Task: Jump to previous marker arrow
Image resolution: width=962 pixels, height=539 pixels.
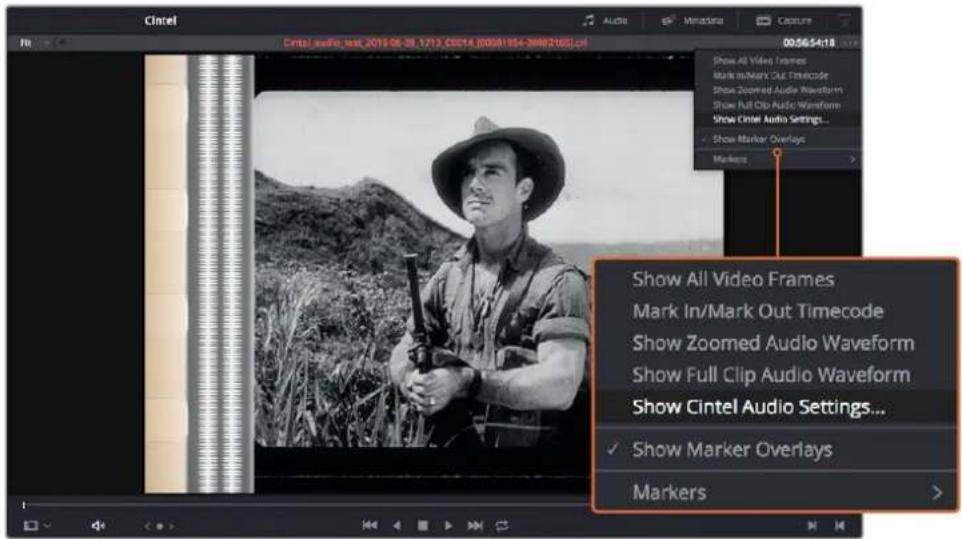Action: coord(147,526)
